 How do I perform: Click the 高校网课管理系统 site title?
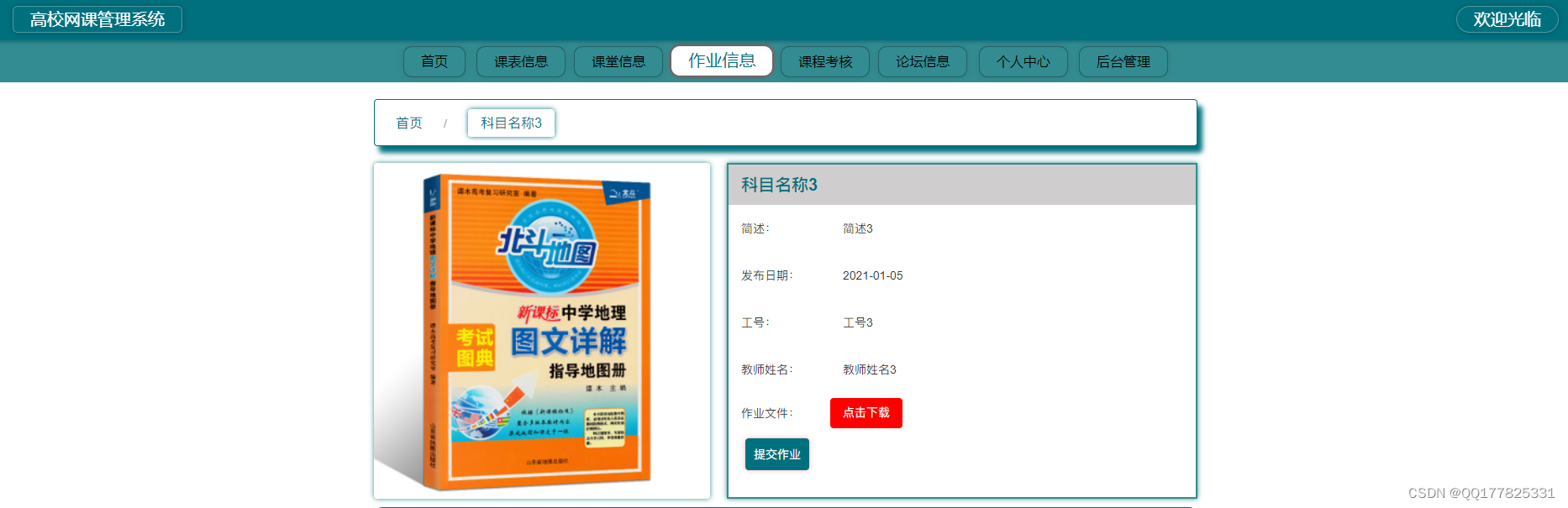(97, 19)
